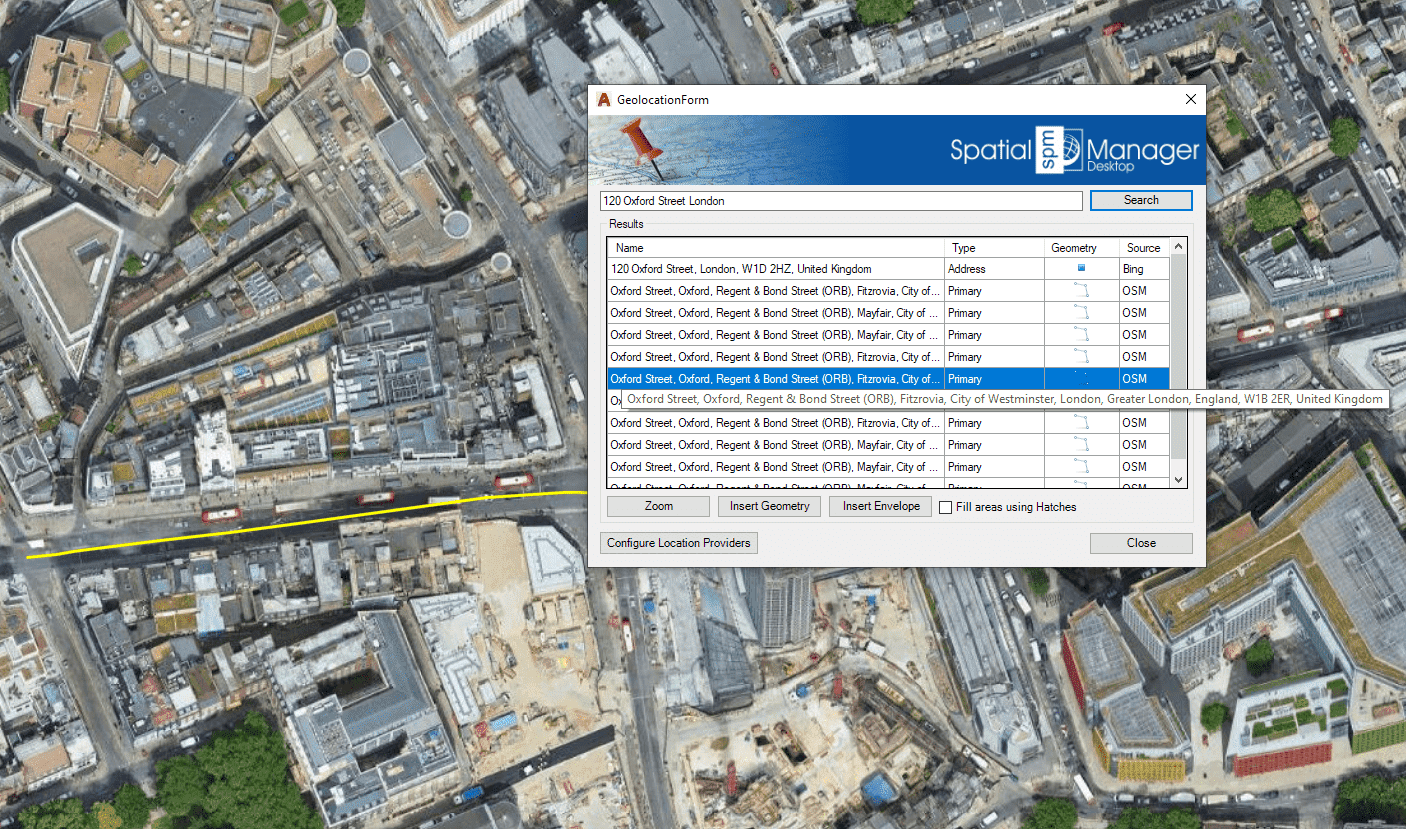Focus the address search text field
The width and height of the screenshot is (1406, 829).
840,201
